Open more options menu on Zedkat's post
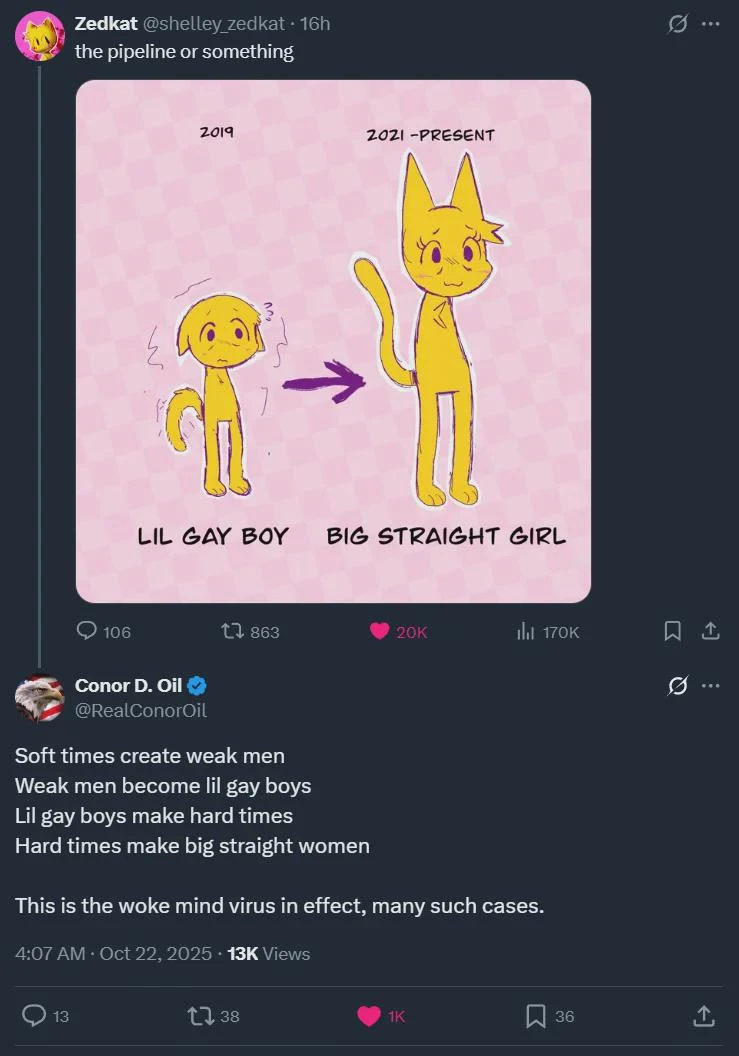739x1056 pixels. pyautogui.click(x=711, y=24)
